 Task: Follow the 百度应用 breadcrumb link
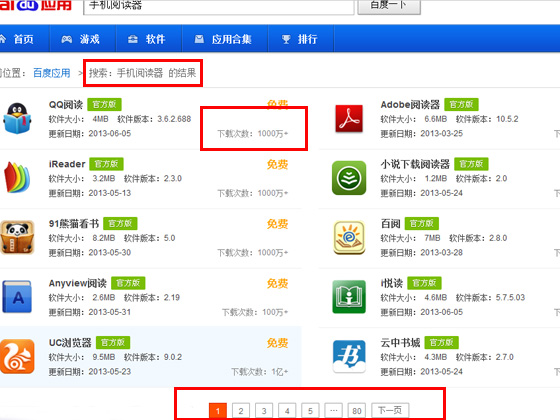(x=52, y=73)
